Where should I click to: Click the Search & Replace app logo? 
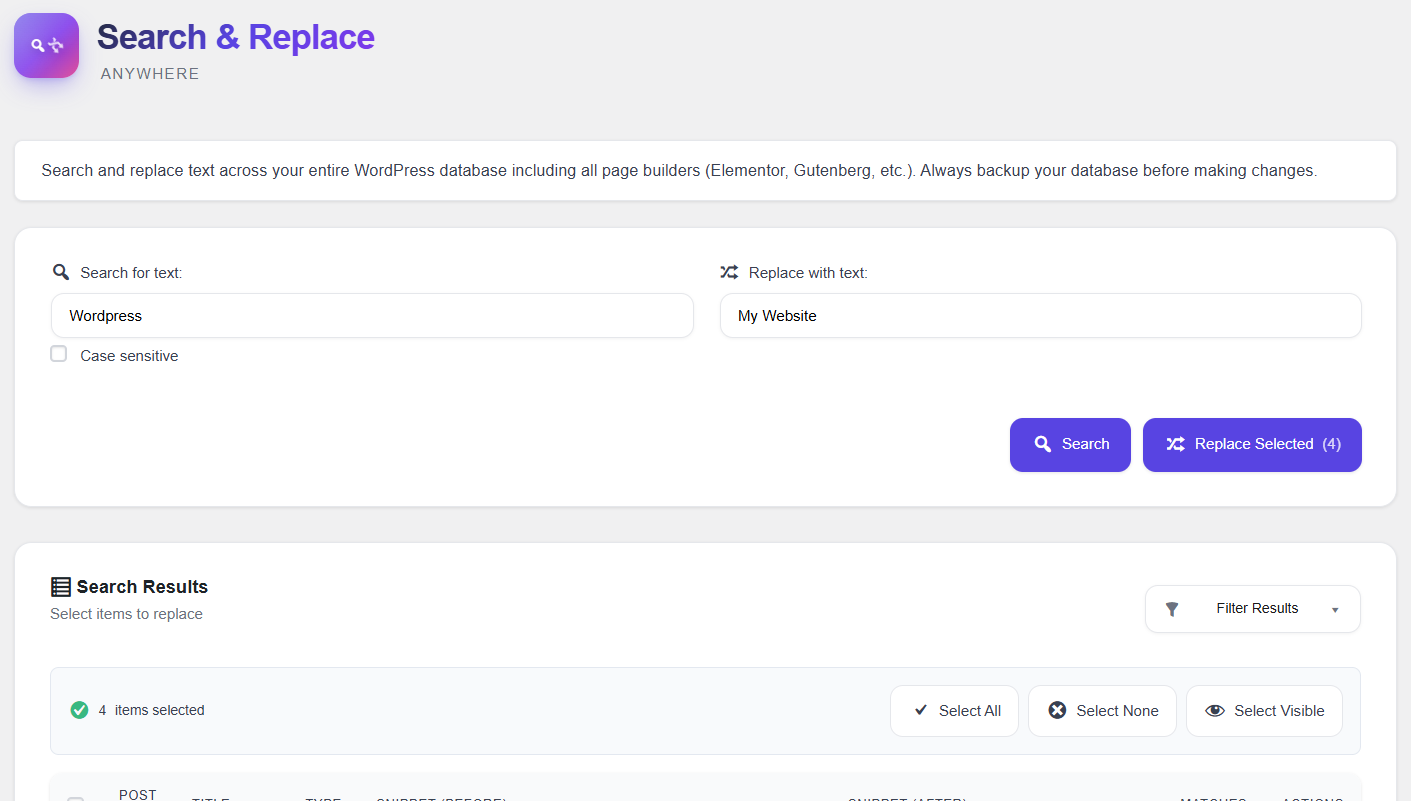46,45
